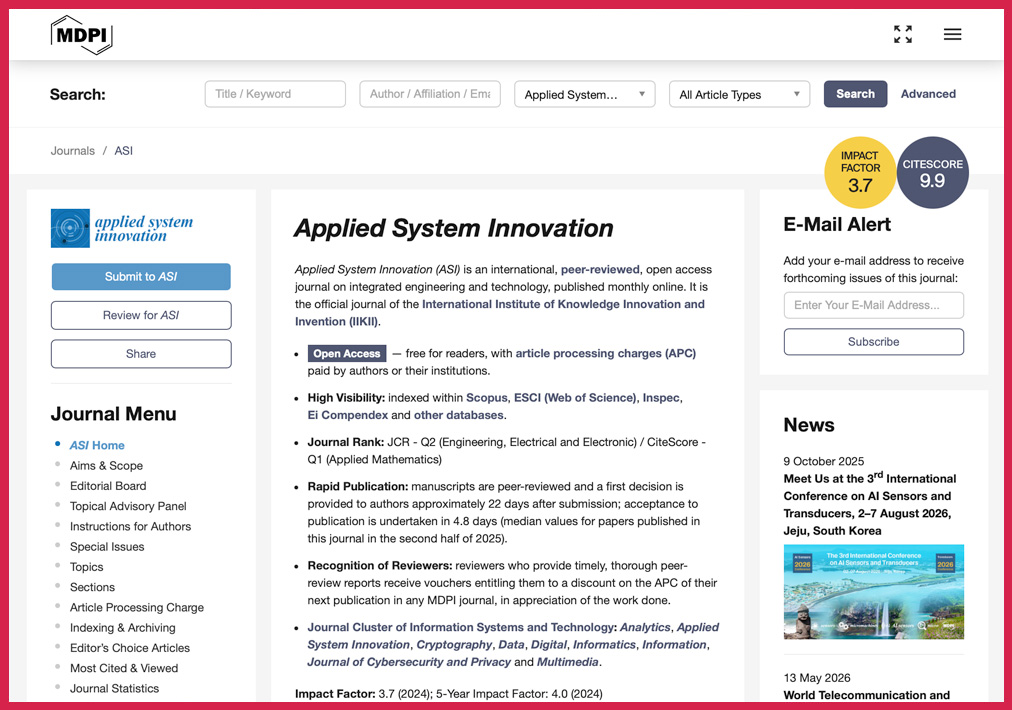Open Special Issues menu item
This screenshot has height=710, width=1012.
point(107,547)
